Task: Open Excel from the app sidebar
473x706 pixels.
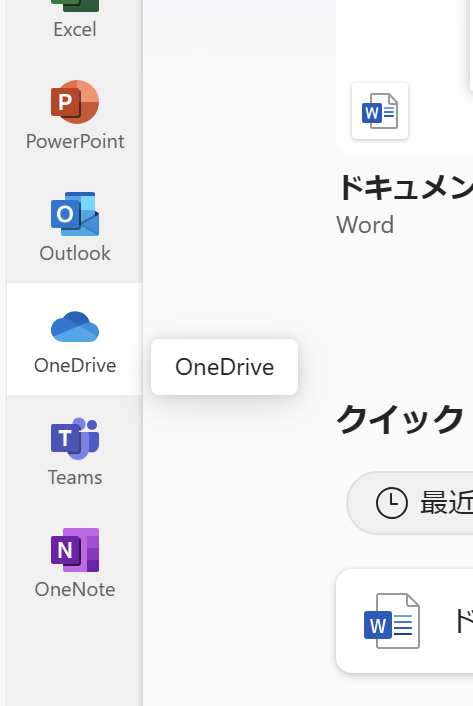Action: coord(75,20)
